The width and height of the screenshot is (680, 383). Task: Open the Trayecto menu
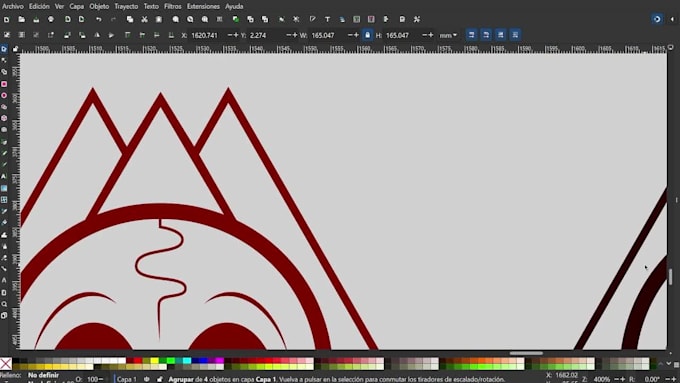click(126, 7)
